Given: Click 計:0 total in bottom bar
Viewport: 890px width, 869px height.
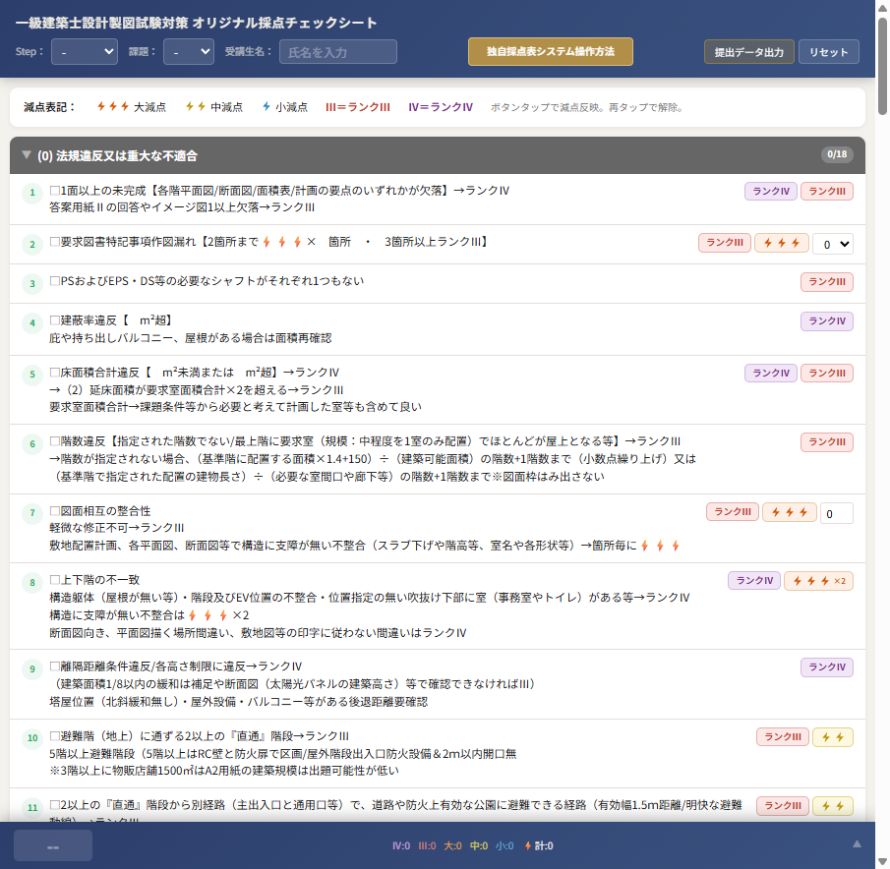Looking at the screenshot, I should pyautogui.click(x=539, y=846).
